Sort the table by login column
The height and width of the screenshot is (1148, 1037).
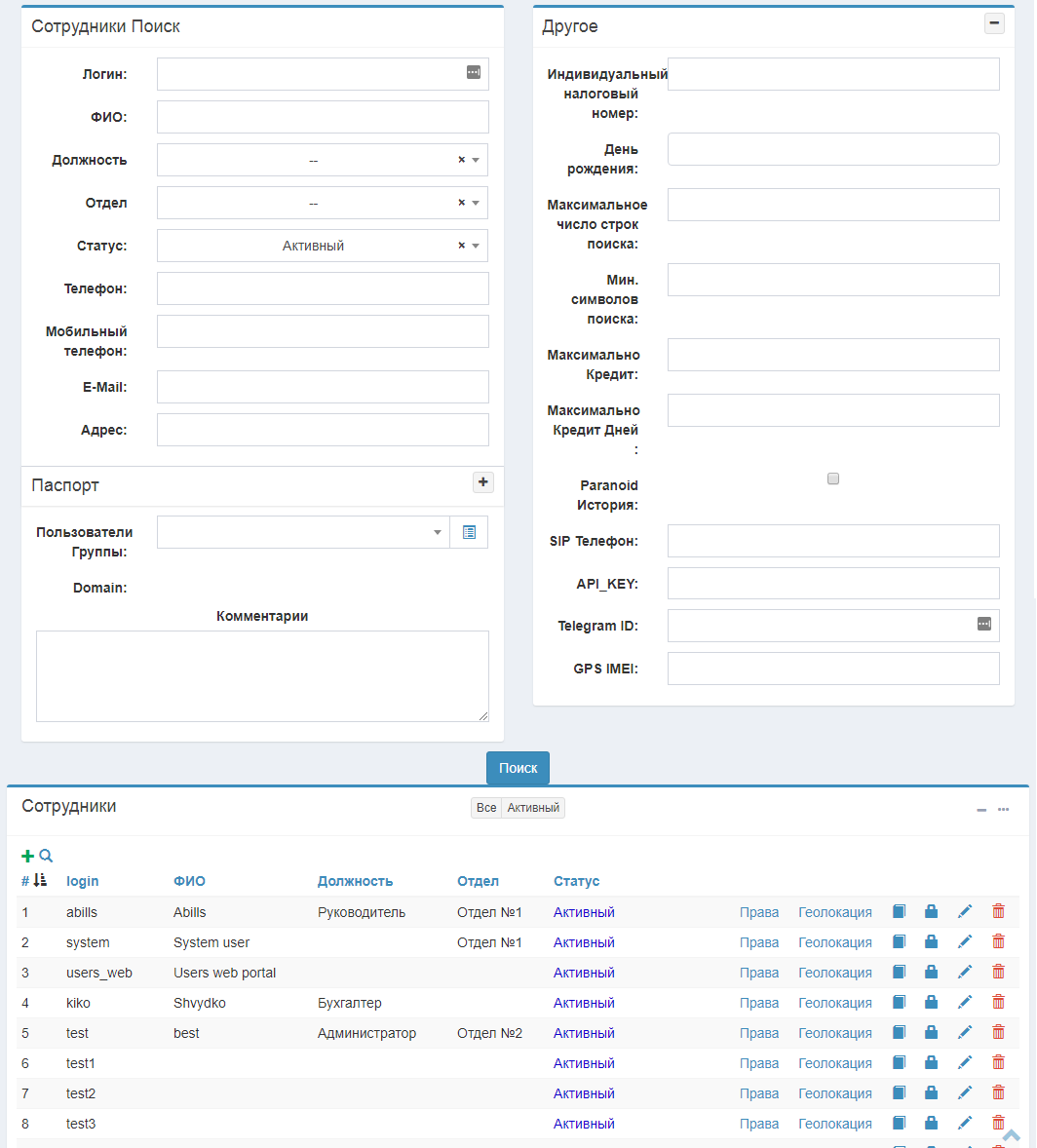point(83,881)
